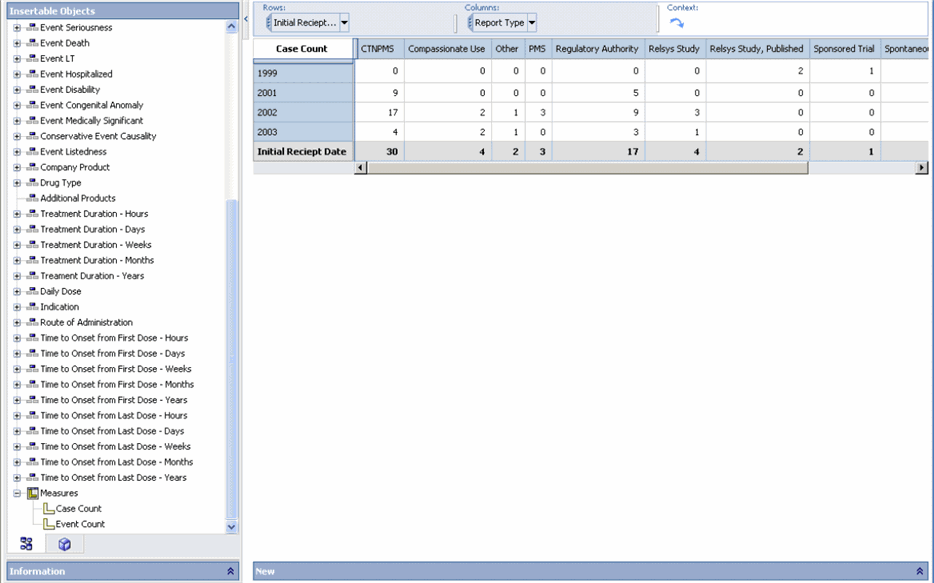Collapse the Information panel chevron
The height and width of the screenshot is (583, 934).
click(x=231, y=571)
